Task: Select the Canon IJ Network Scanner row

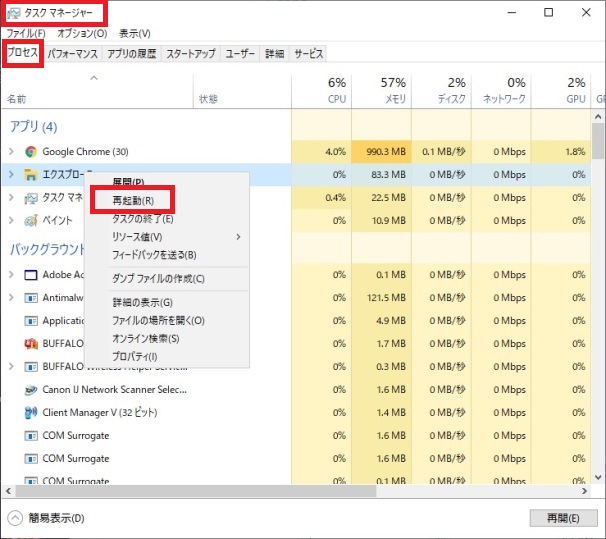Action: pyautogui.click(x=296, y=389)
